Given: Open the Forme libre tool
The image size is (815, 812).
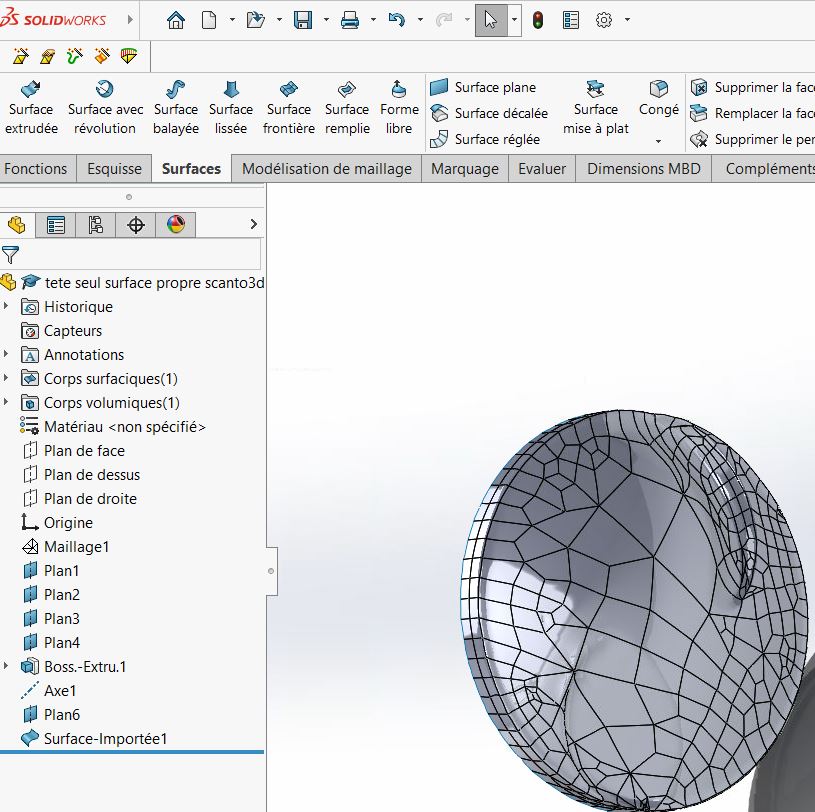Looking at the screenshot, I should (399, 108).
